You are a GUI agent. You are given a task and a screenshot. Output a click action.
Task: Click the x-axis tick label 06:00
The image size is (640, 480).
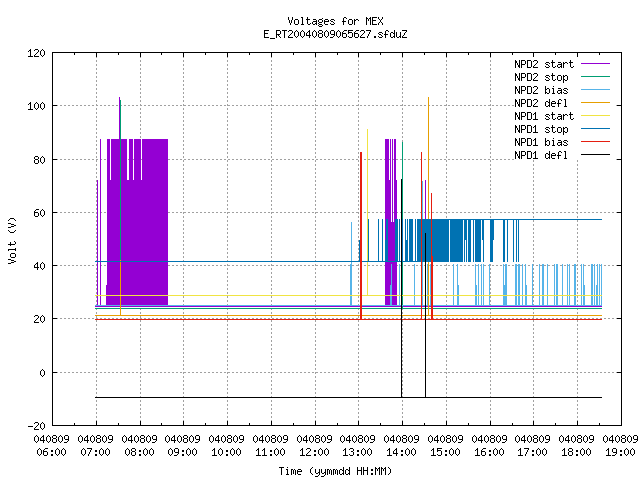[51, 452]
